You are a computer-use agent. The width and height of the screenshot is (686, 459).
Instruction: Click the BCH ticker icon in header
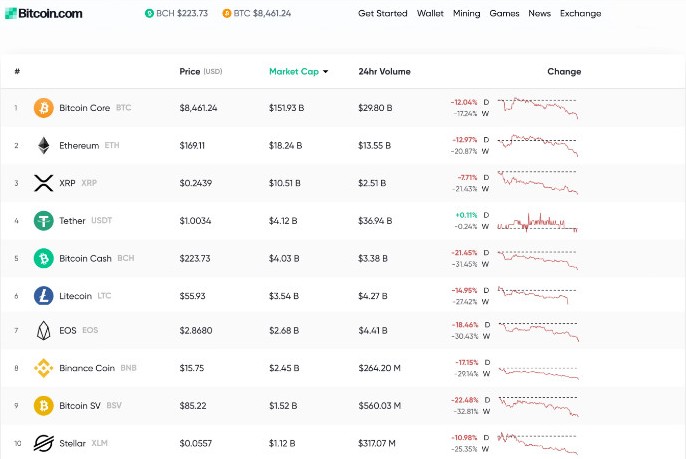tap(149, 14)
